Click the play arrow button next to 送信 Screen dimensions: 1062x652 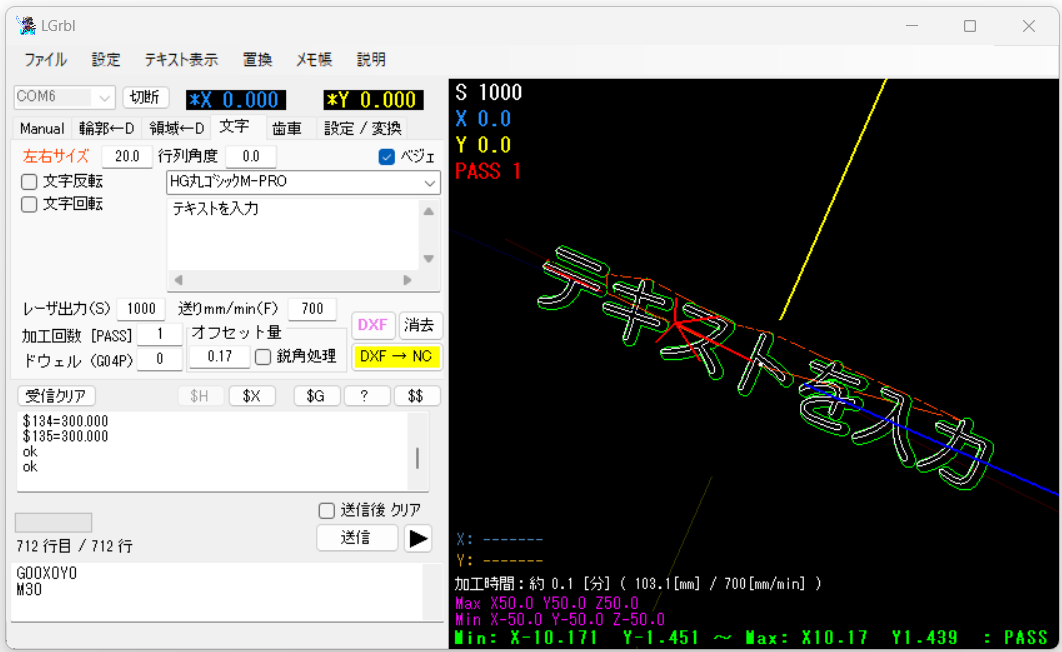(x=418, y=538)
